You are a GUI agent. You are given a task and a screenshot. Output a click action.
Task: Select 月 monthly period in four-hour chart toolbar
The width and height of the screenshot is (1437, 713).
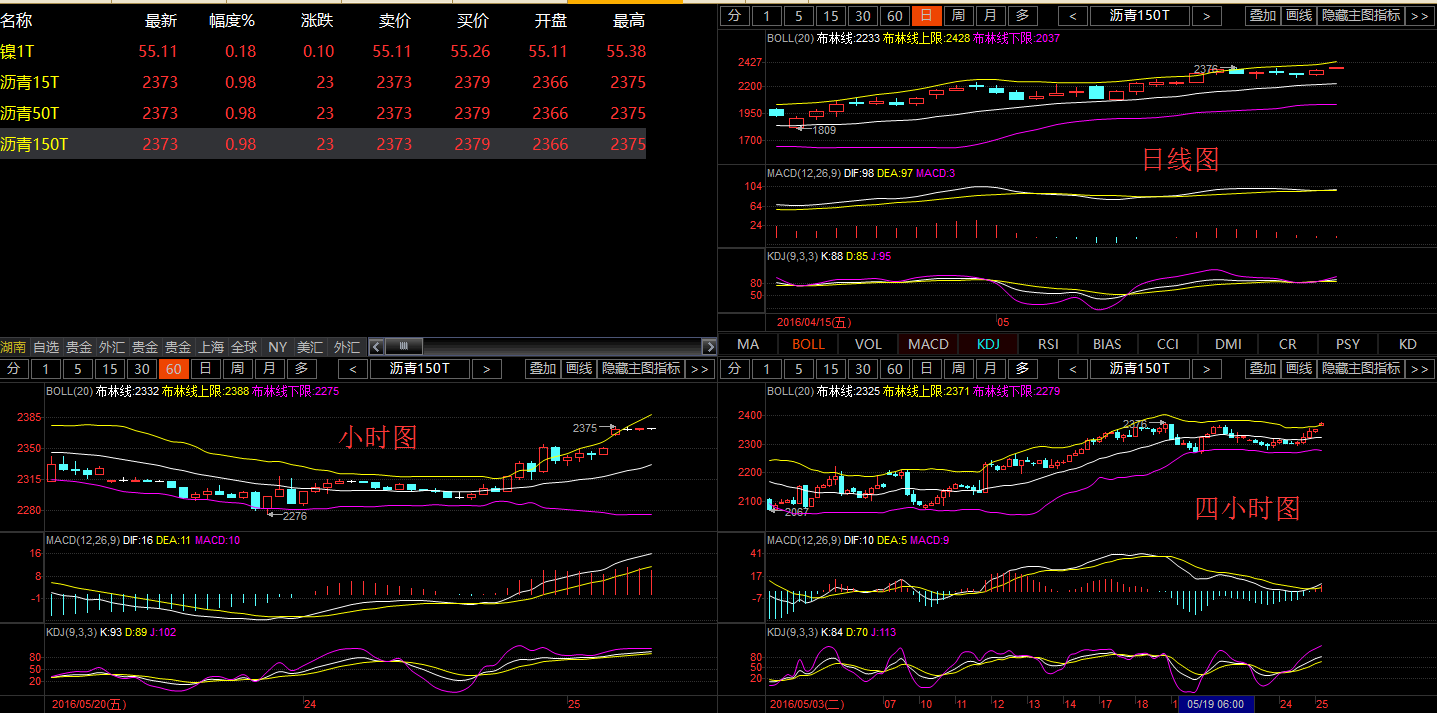click(x=990, y=369)
